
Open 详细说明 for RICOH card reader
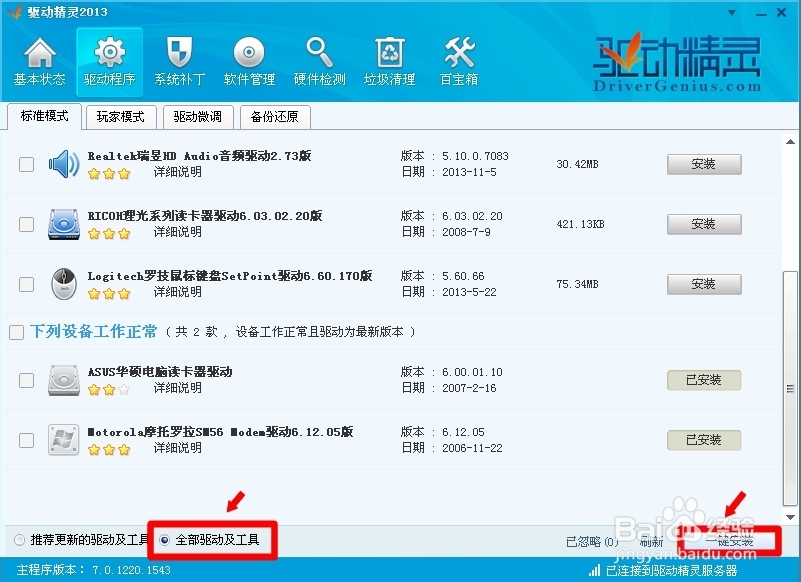[x=178, y=232]
